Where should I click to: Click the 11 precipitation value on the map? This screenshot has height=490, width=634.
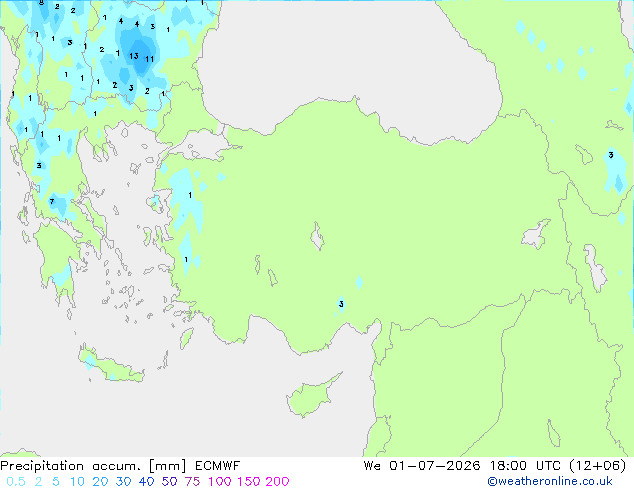[x=150, y=59]
